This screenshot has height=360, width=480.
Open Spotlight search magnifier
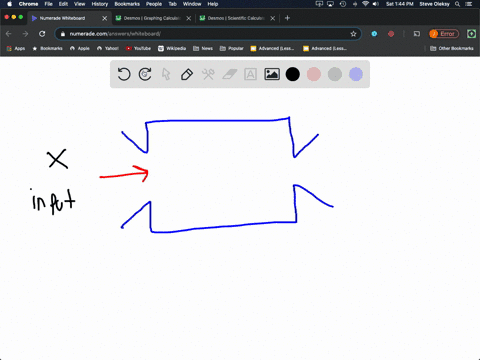(458, 4)
